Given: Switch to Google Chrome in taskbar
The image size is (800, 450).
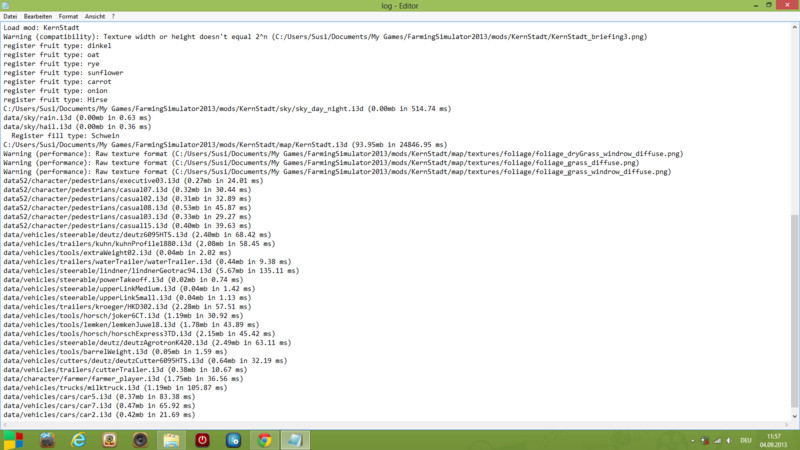Looking at the screenshot, I should point(264,440).
